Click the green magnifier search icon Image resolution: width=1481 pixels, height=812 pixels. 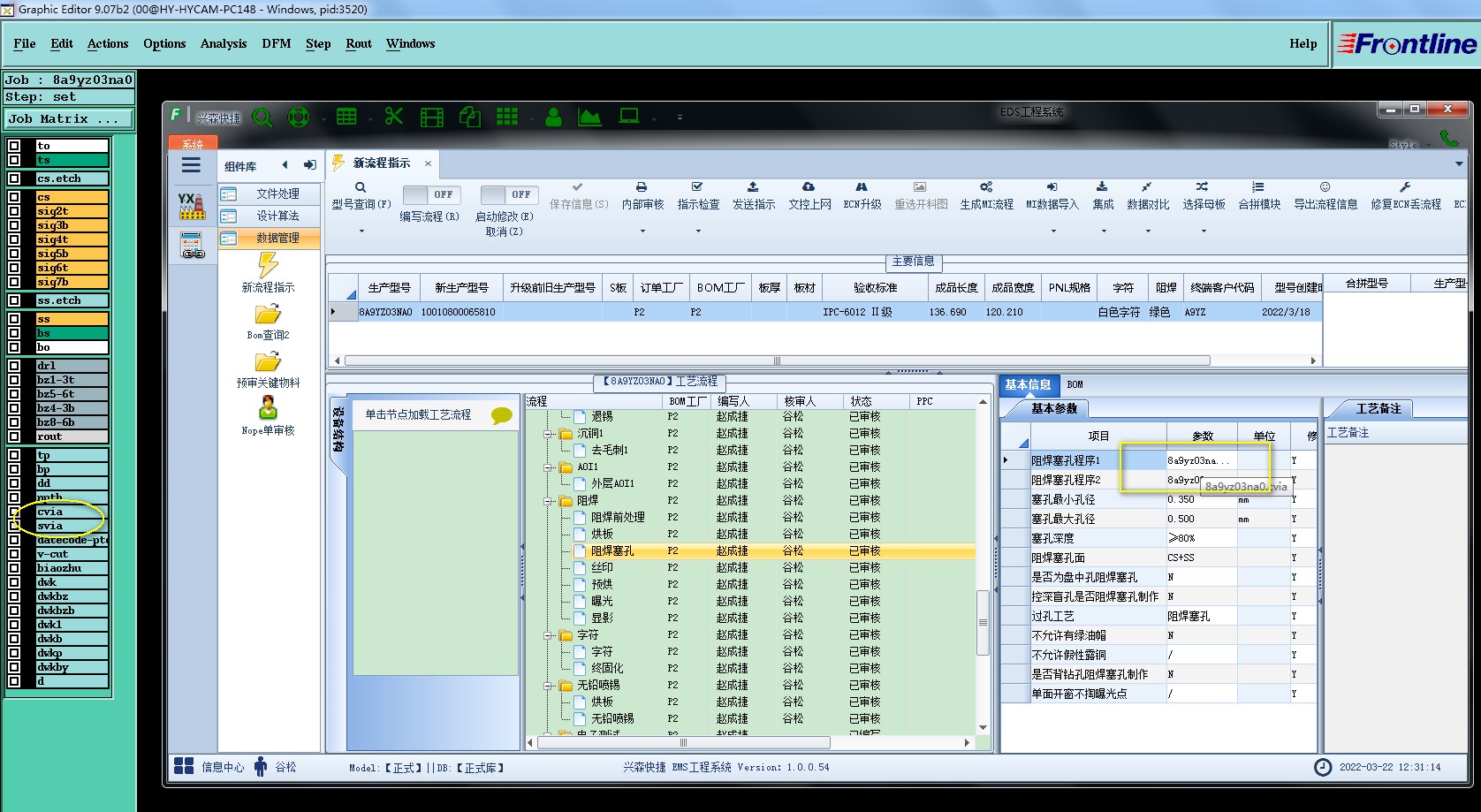[262, 117]
